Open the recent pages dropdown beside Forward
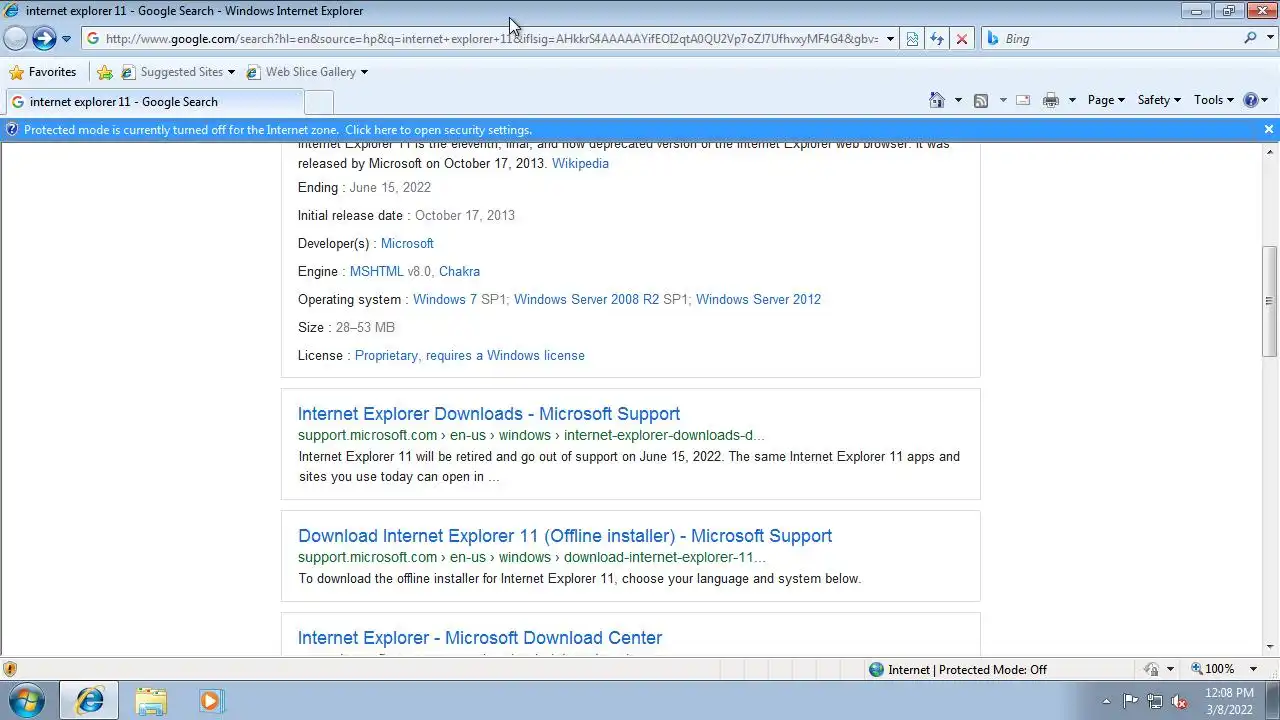 (x=66, y=39)
